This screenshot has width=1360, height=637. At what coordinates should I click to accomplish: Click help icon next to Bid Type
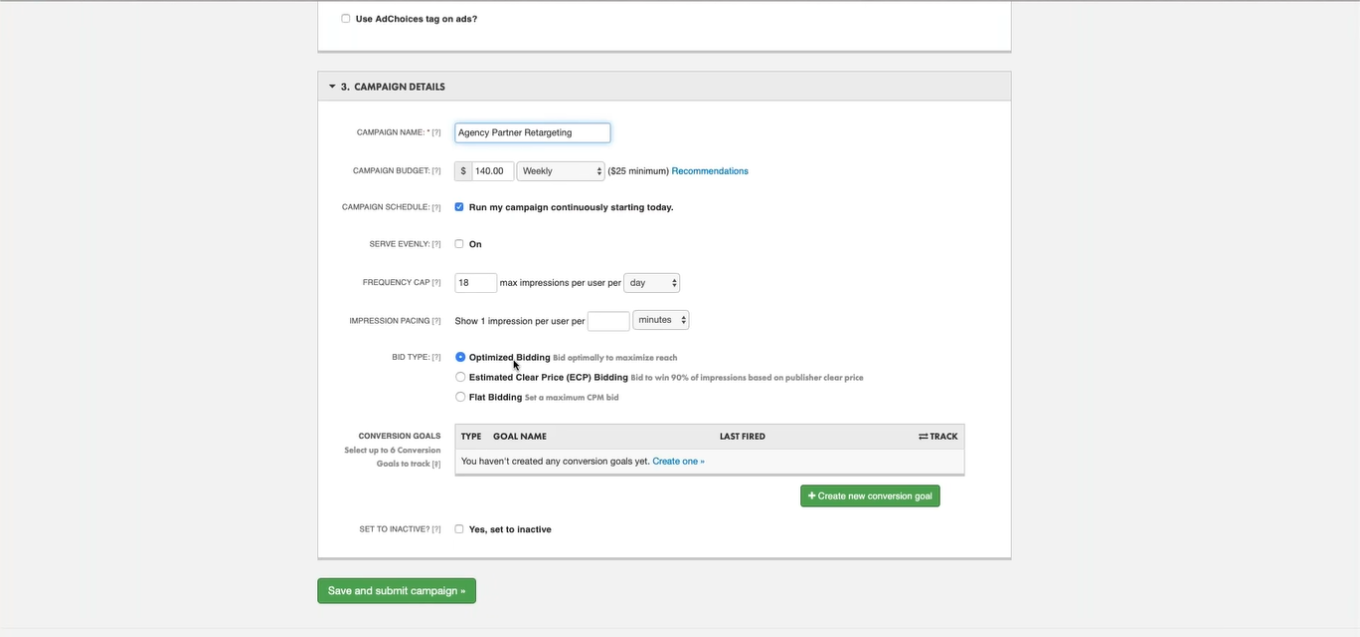pyautogui.click(x=436, y=357)
